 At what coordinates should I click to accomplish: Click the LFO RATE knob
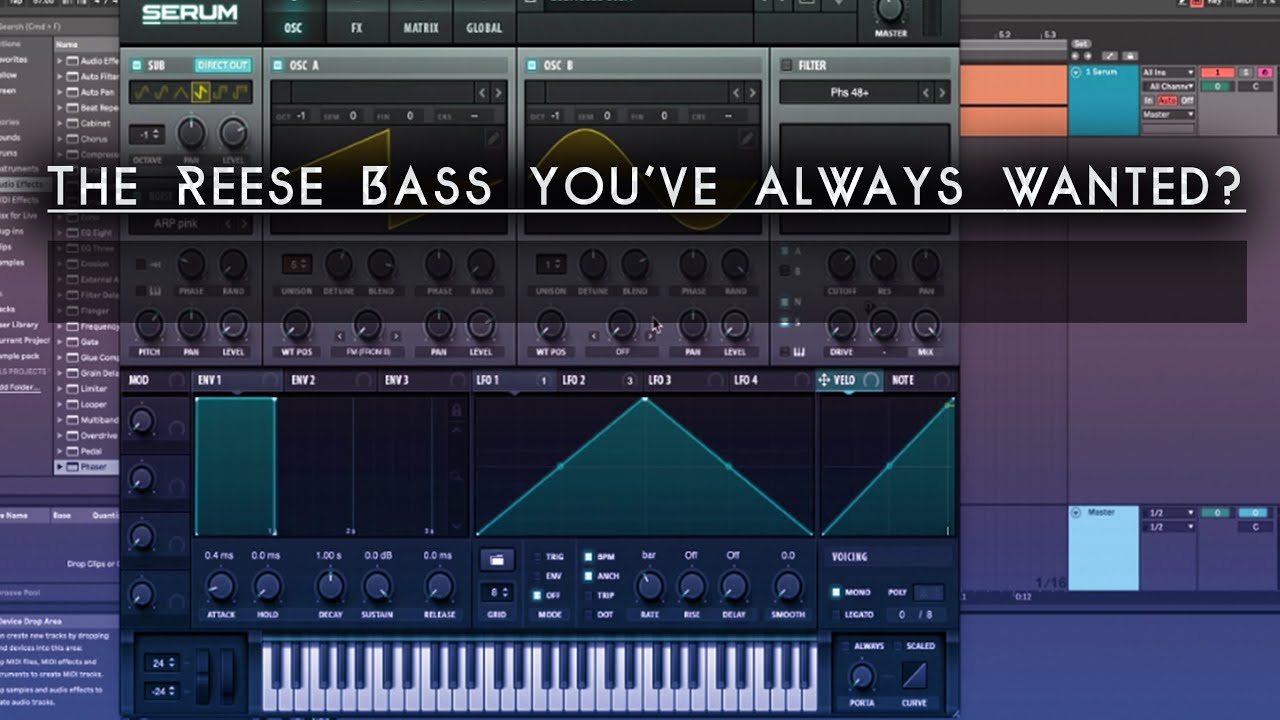click(x=649, y=585)
